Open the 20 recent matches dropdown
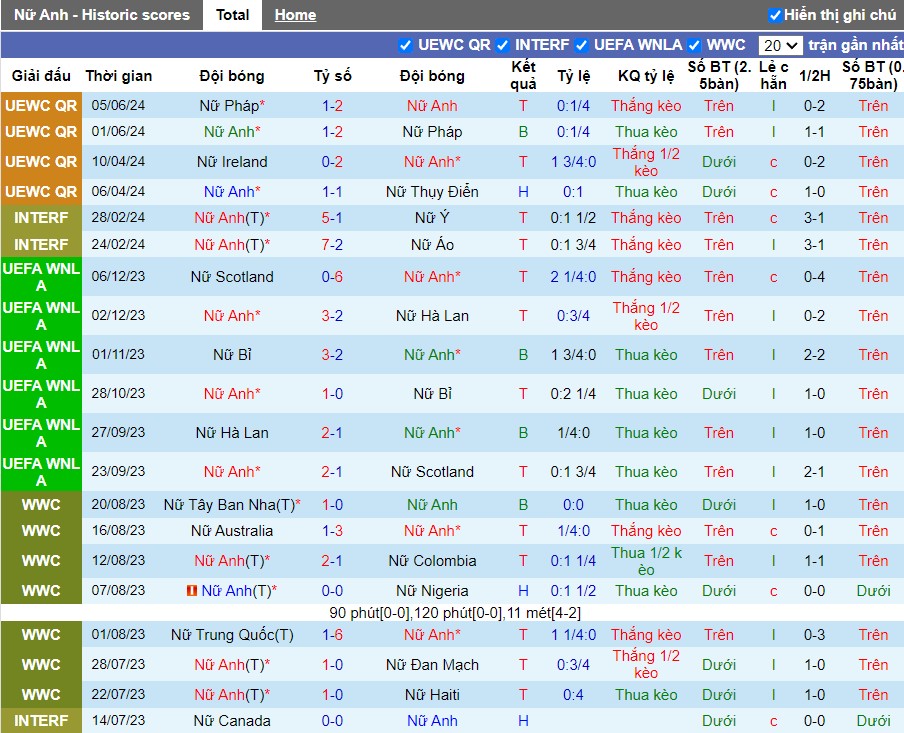 (780, 45)
